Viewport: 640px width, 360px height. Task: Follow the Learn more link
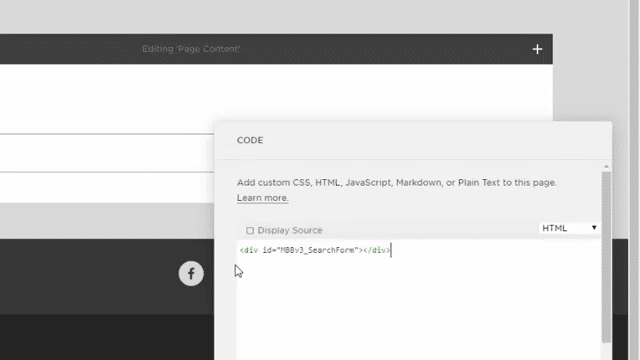pyautogui.click(x=262, y=198)
